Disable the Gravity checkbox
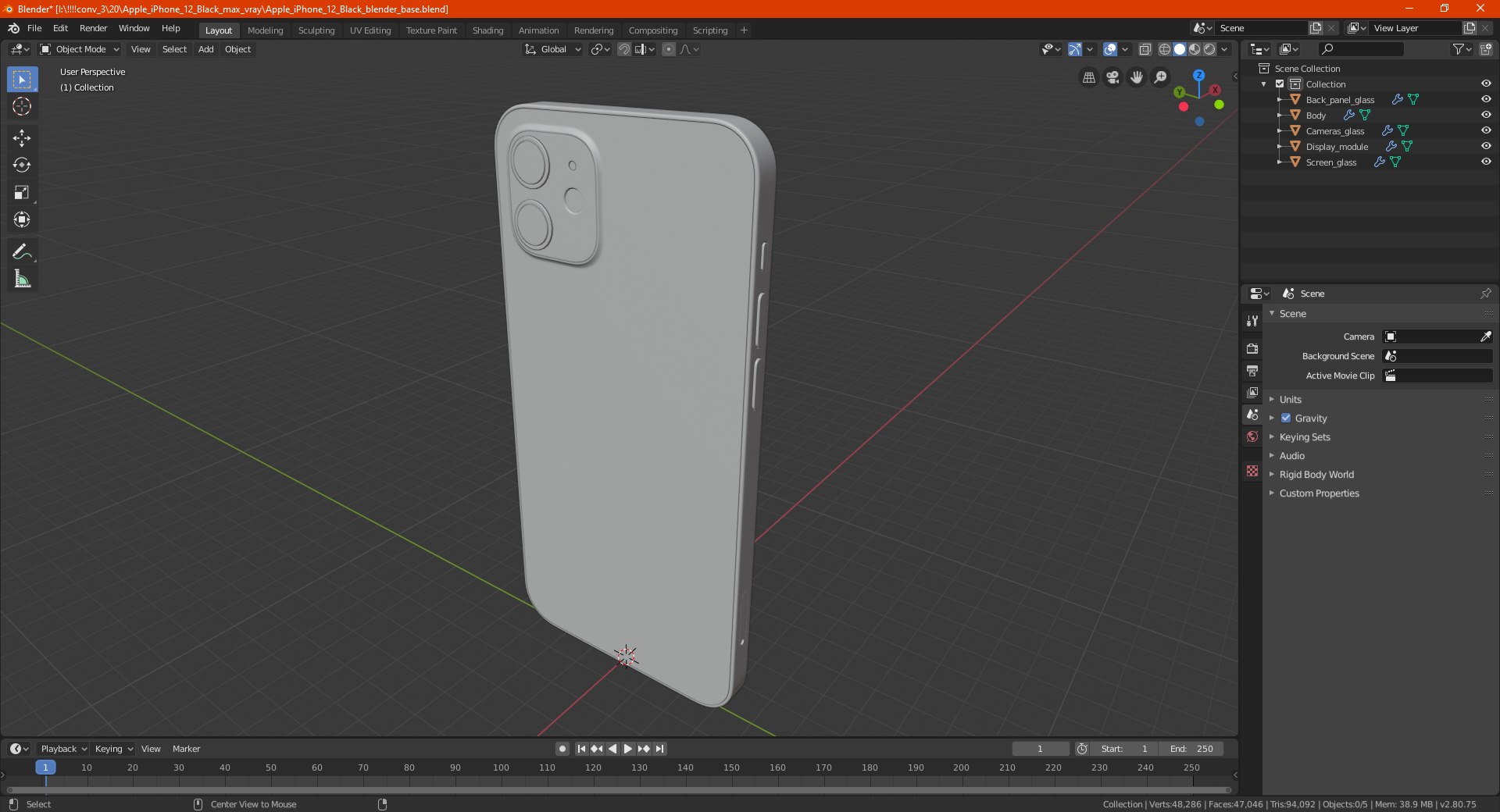The image size is (1500, 812). (x=1286, y=418)
